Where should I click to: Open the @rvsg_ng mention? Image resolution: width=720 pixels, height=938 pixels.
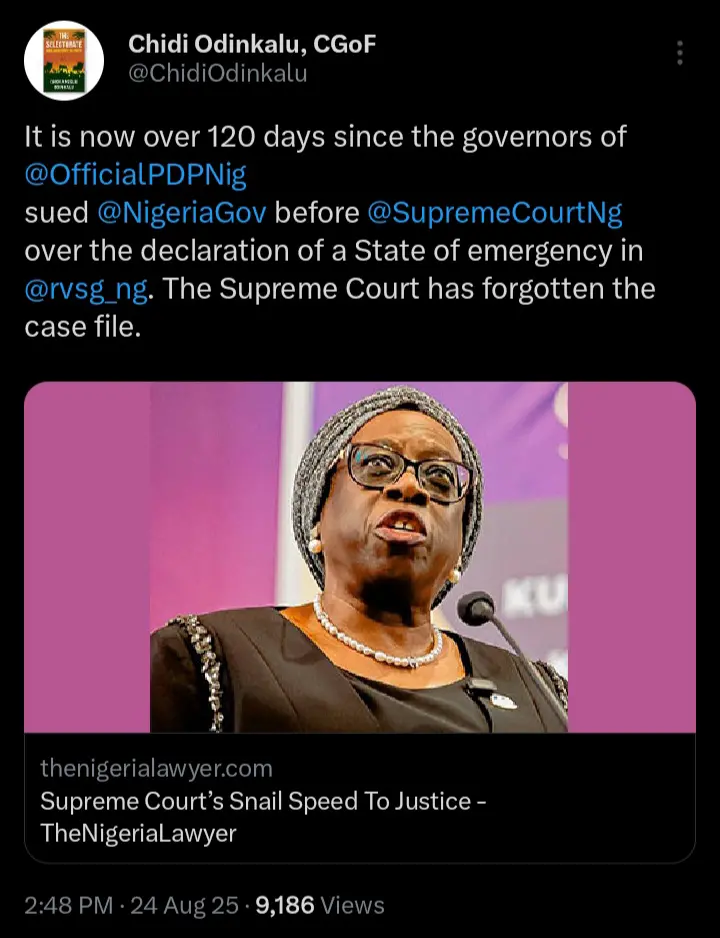[x=86, y=289]
